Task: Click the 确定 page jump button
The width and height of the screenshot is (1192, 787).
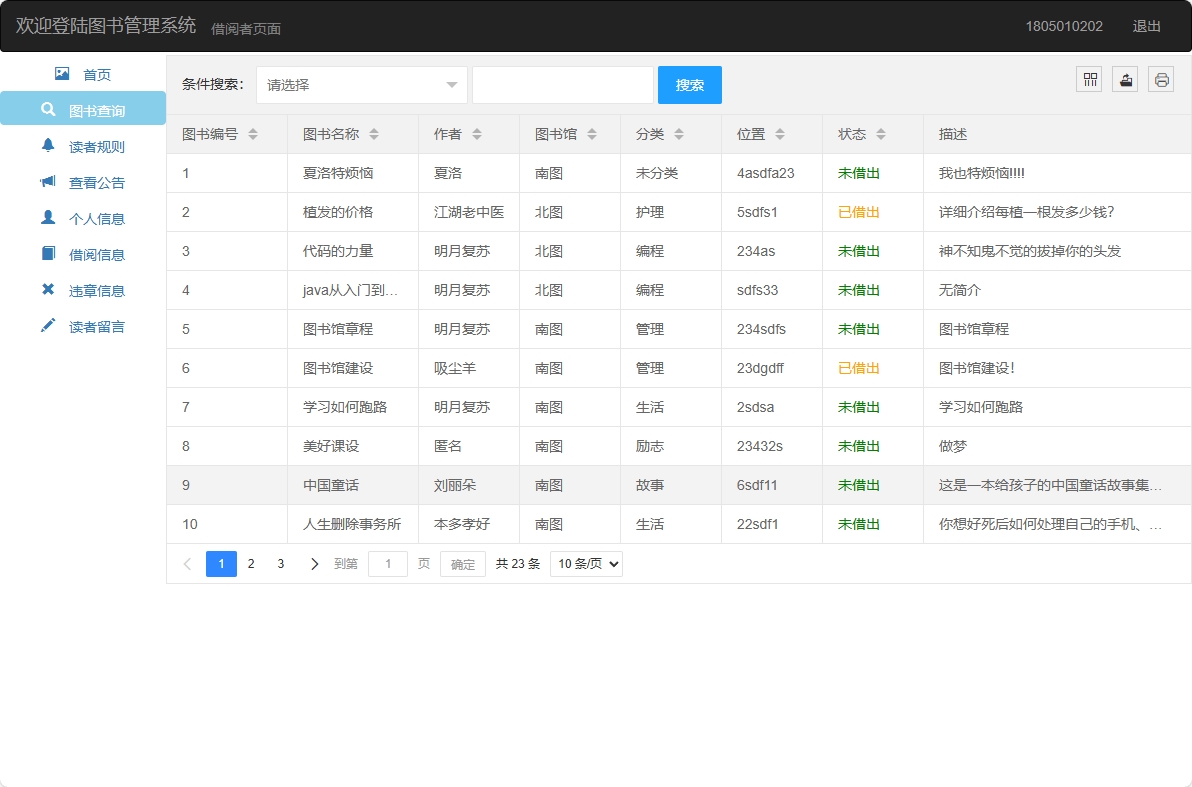Action: click(x=462, y=563)
